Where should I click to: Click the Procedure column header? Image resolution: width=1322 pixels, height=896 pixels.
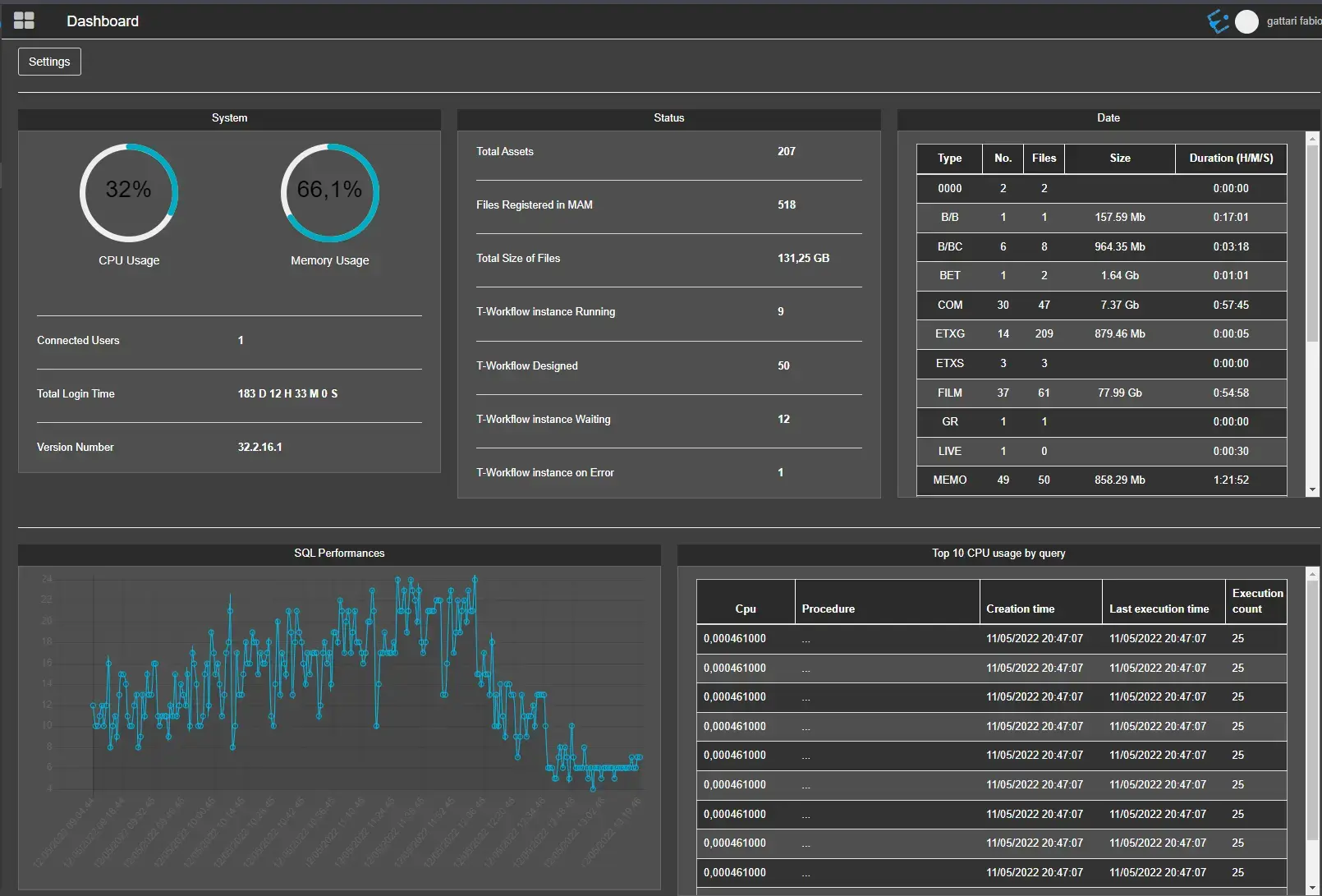click(x=828, y=609)
